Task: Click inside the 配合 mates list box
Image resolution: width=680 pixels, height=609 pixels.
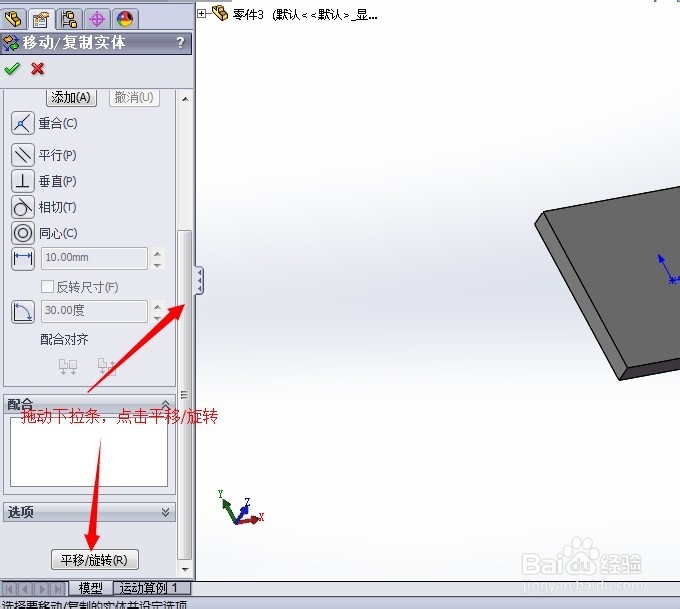Action: [89, 451]
